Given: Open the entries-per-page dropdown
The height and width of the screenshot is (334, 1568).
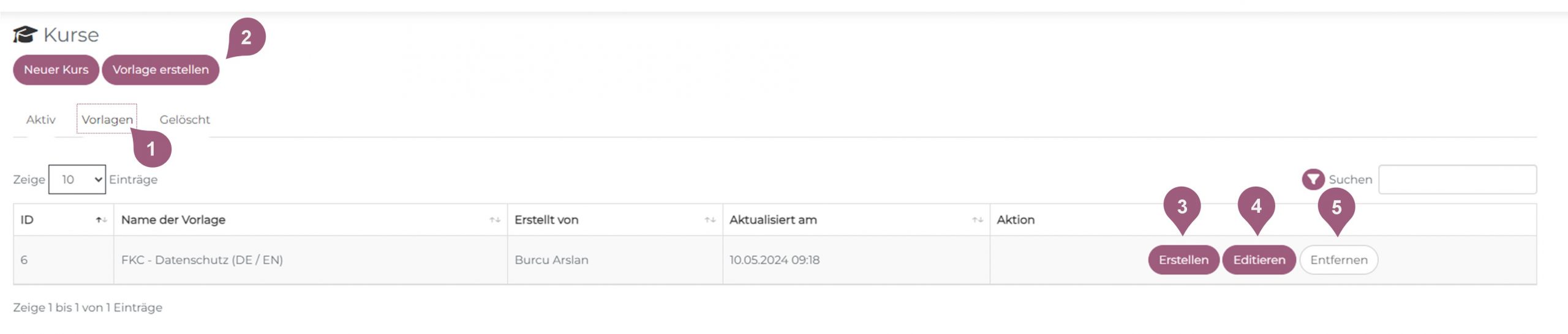Looking at the screenshot, I should point(77,179).
